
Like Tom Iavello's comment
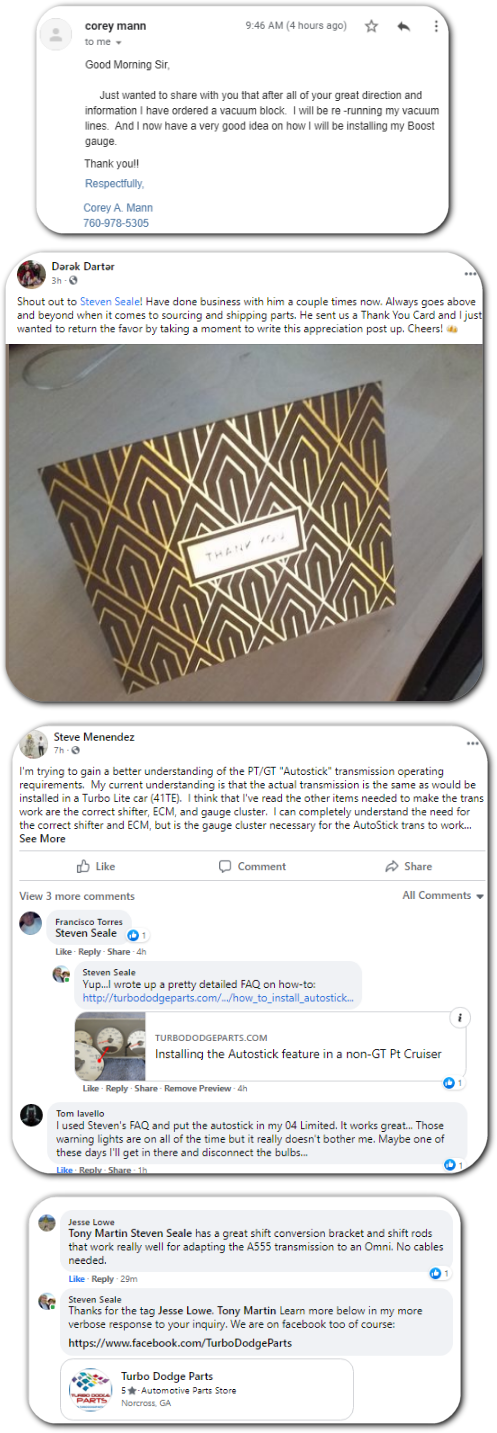pos(64,1170)
